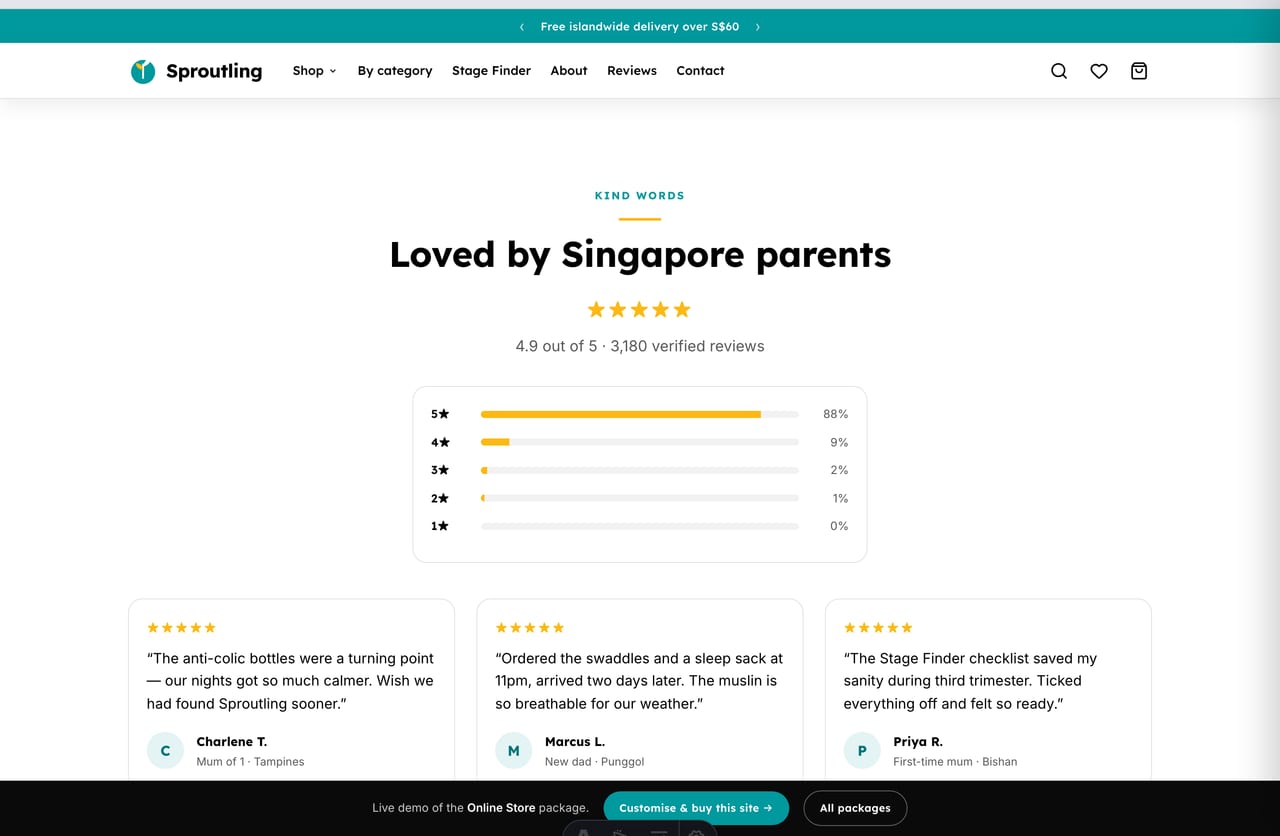
Task: Click the 1-star rating bar
Action: (x=639, y=526)
